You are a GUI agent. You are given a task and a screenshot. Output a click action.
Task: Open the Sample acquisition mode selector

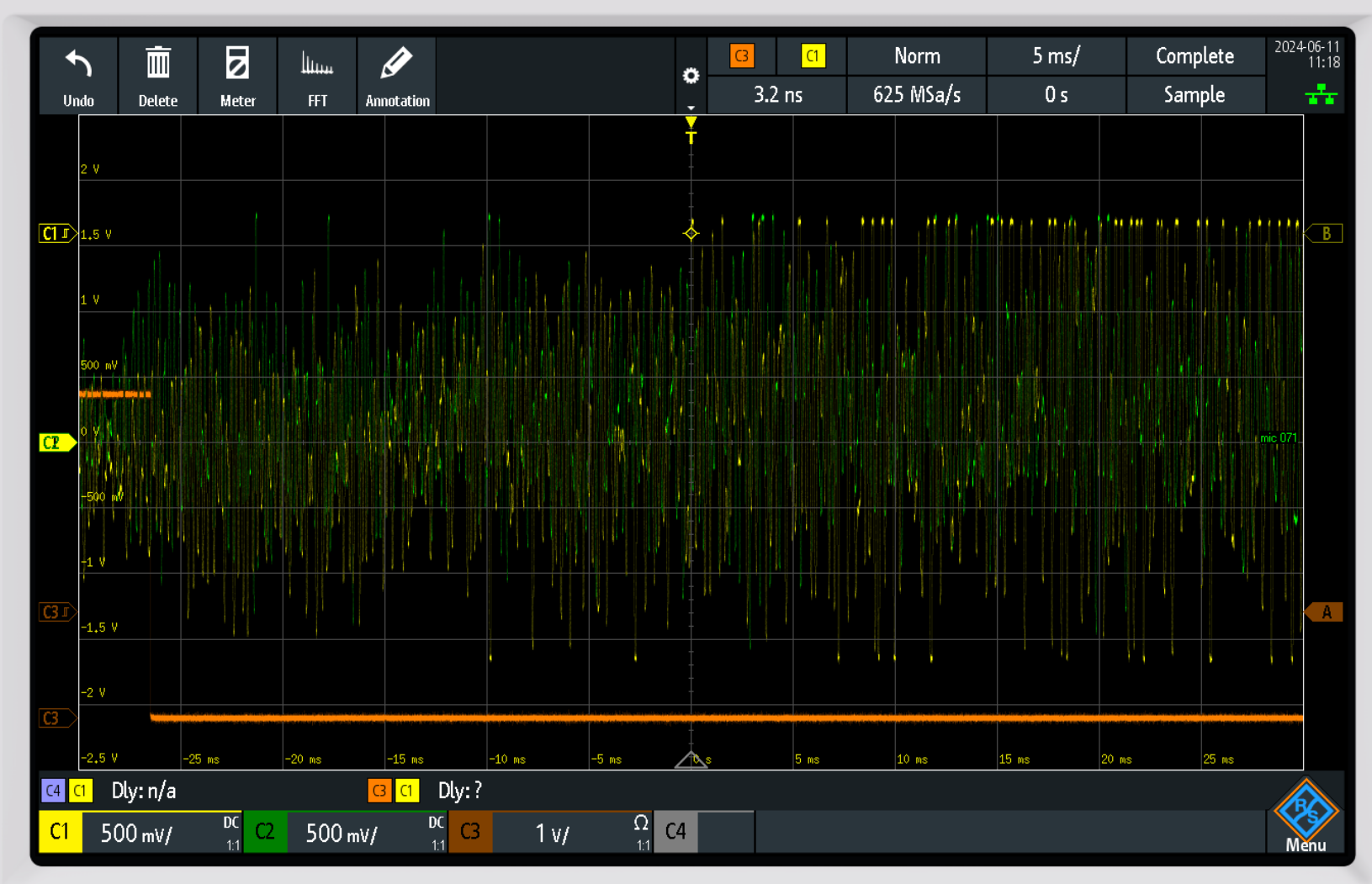point(1194,95)
